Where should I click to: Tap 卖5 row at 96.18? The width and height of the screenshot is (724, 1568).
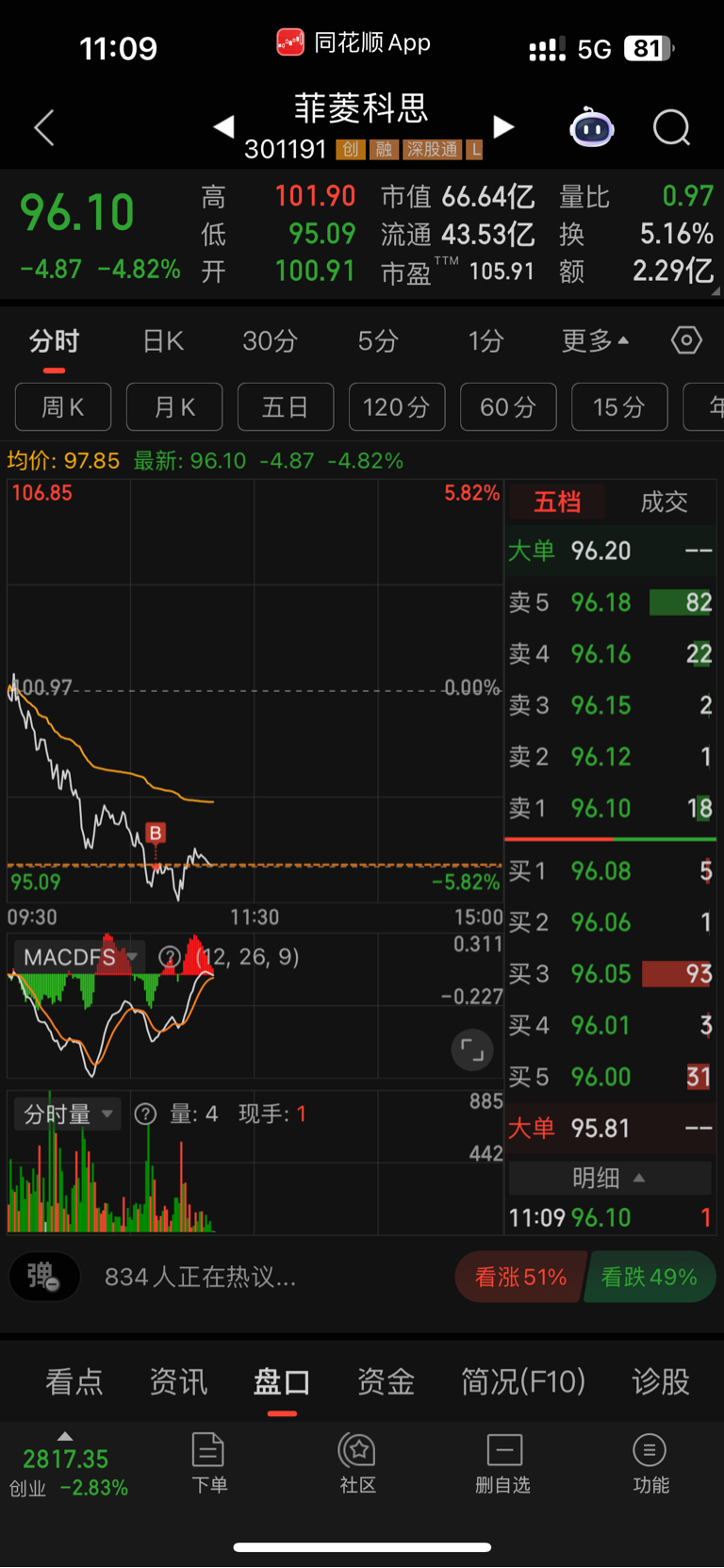tap(610, 602)
